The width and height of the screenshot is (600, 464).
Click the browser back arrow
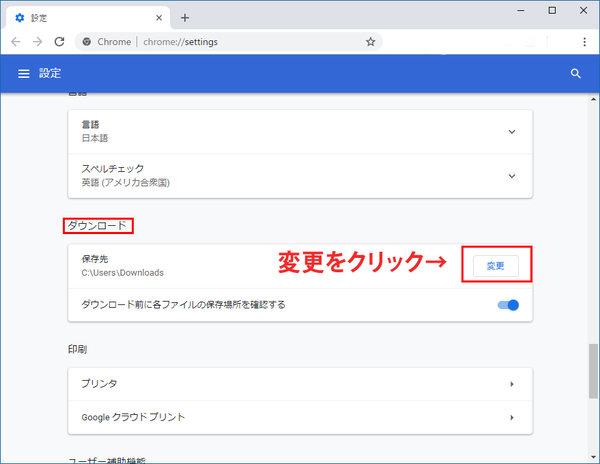pos(15,42)
